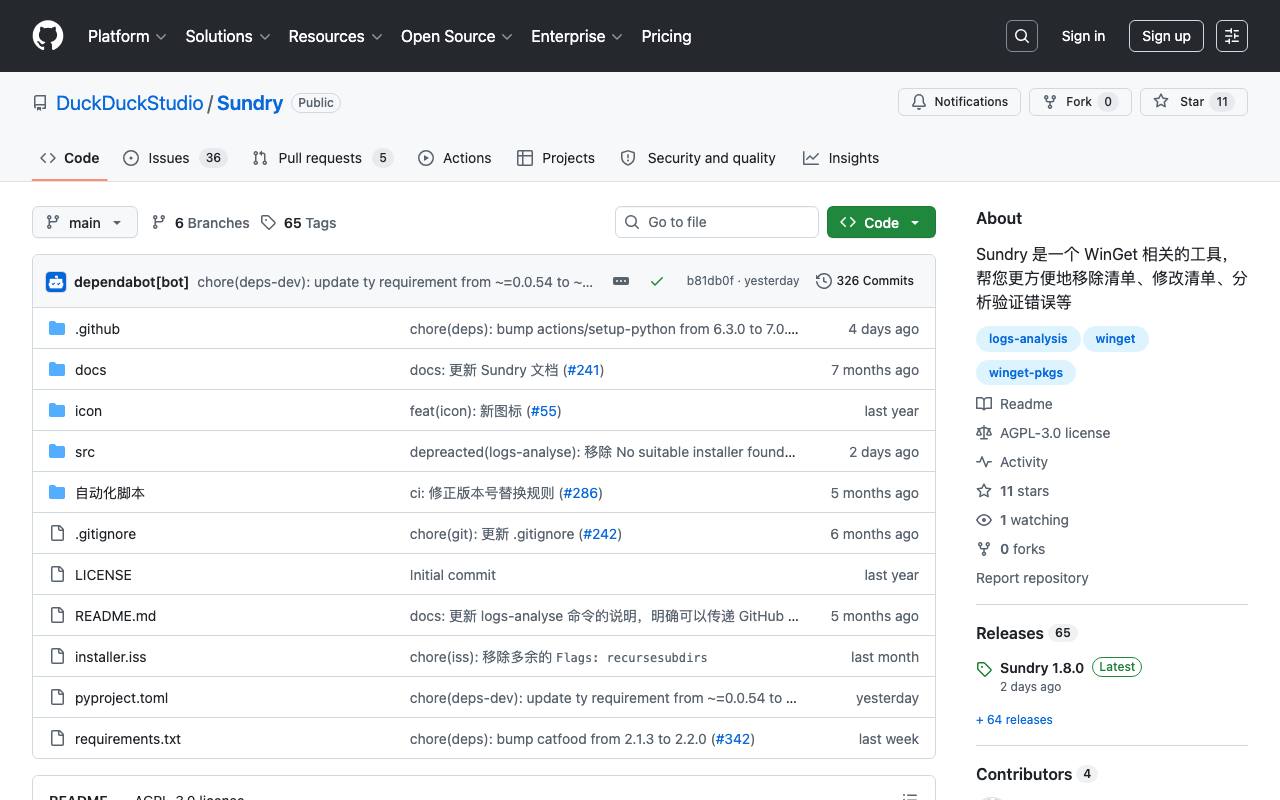The width and height of the screenshot is (1280, 800).
Task: Open the Pull requests tab
Action: point(322,158)
